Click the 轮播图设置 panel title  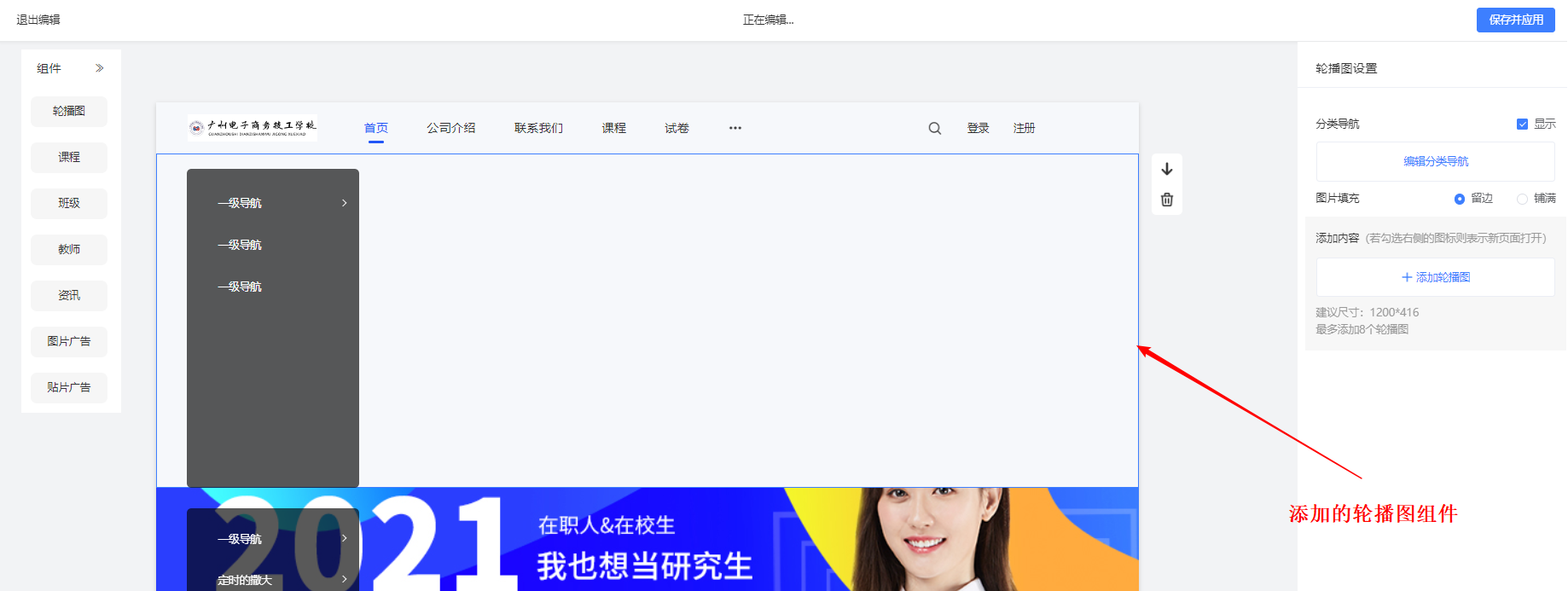point(1346,68)
